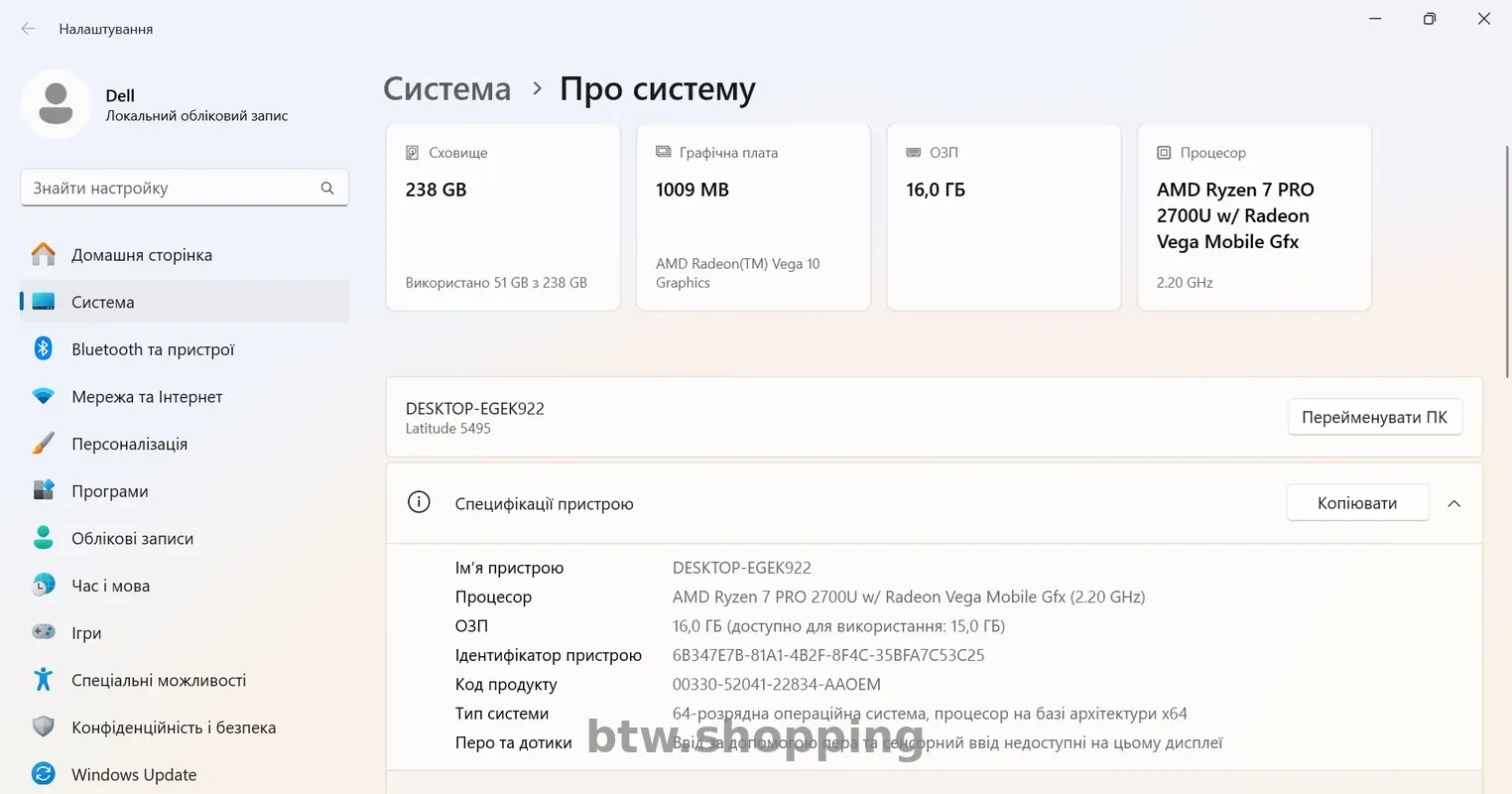Viewport: 1512px width, 794px height.
Task: Go to Облікові записи settings
Action: click(x=132, y=538)
